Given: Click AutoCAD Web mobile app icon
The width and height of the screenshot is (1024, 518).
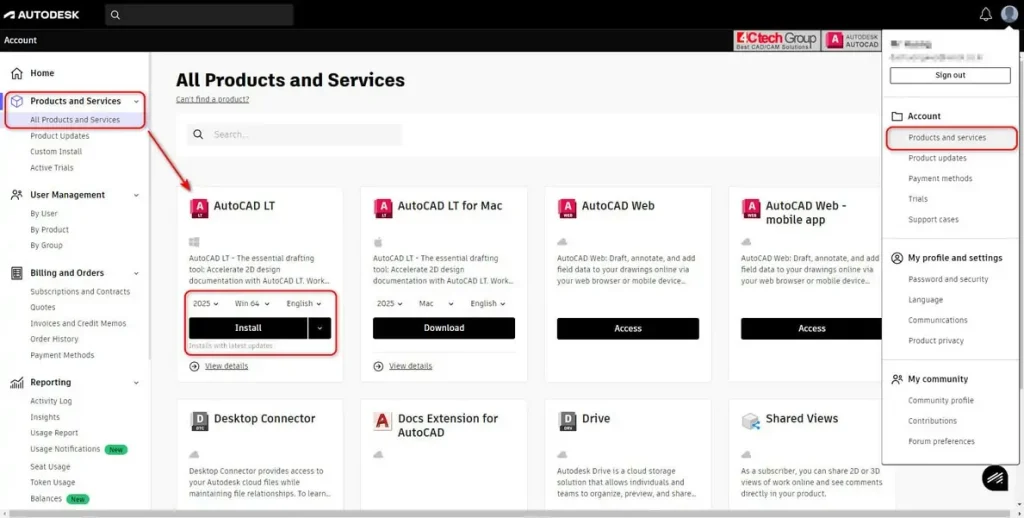Looking at the screenshot, I should (x=751, y=208).
